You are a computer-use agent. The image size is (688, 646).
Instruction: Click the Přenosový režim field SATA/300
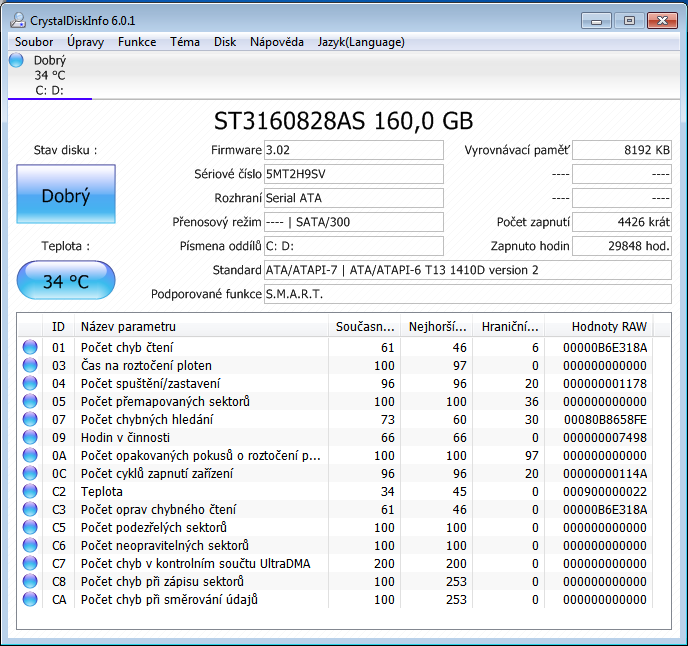tap(354, 222)
